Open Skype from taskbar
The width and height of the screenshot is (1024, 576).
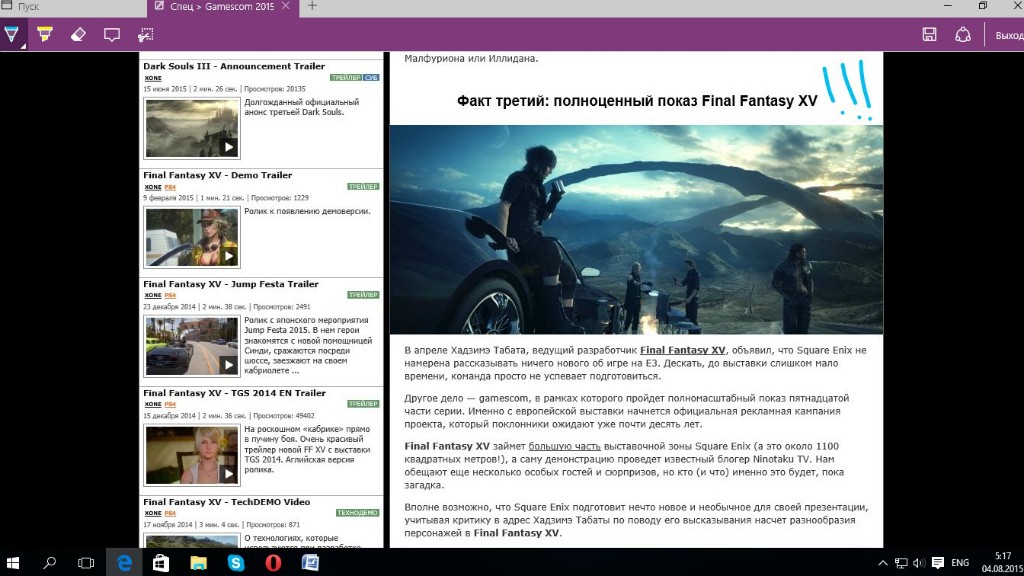[x=236, y=562]
